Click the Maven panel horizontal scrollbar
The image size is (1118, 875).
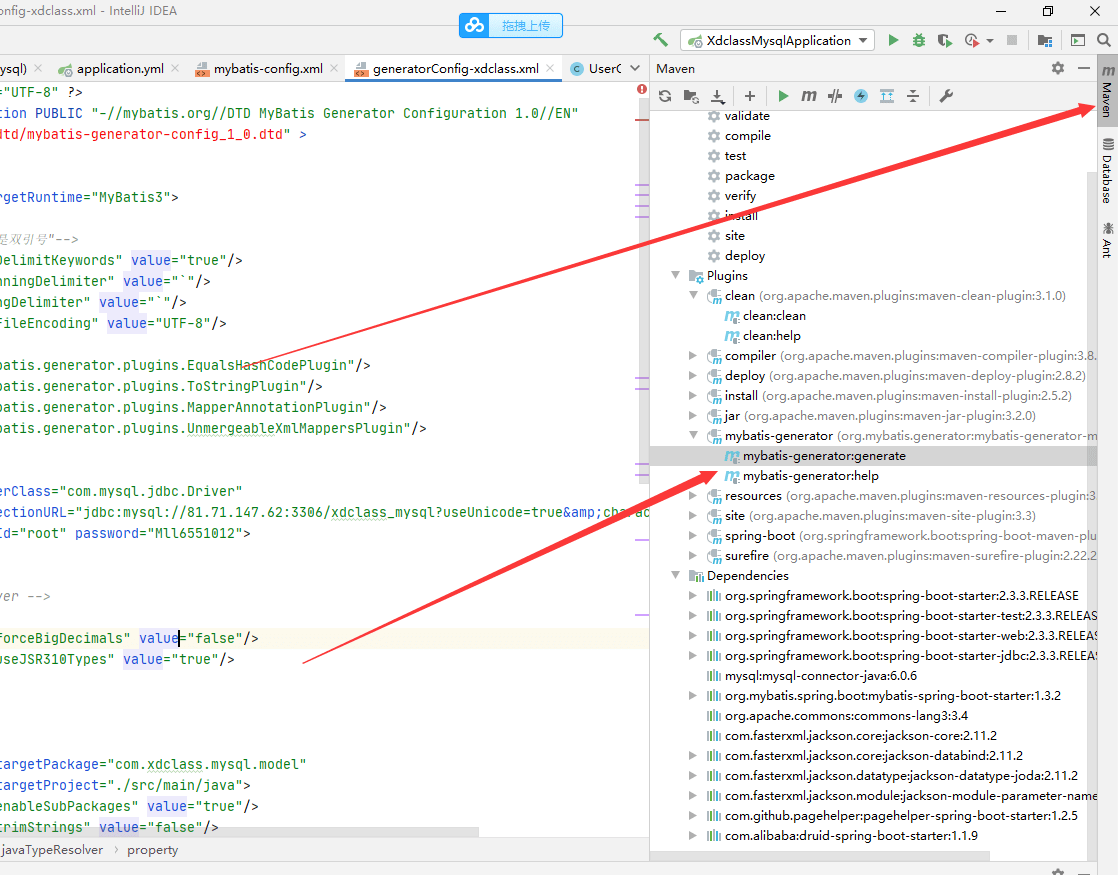(x=820, y=854)
